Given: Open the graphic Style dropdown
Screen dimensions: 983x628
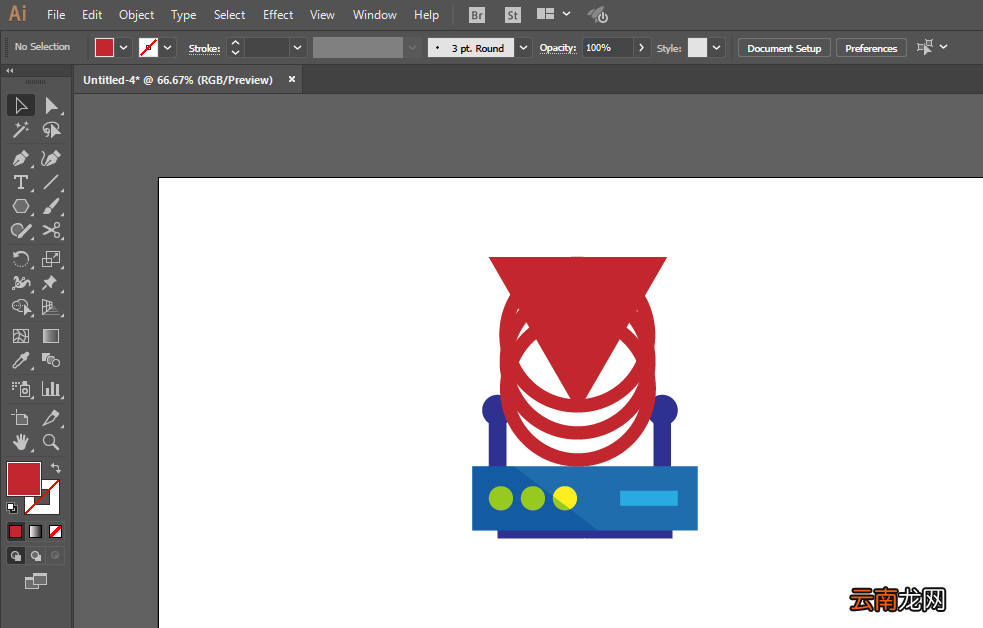Looking at the screenshot, I should (717, 48).
